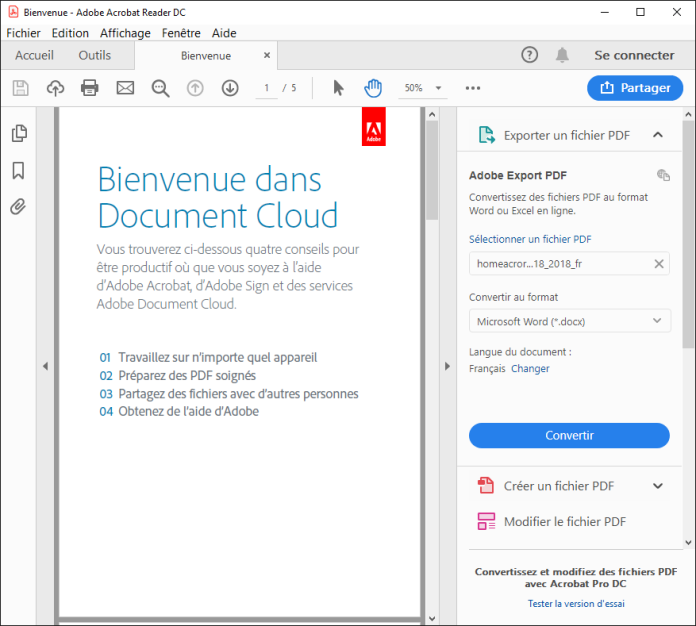This screenshot has height=626, width=696.
Task: Open the Fichier menu
Action: (x=23, y=33)
